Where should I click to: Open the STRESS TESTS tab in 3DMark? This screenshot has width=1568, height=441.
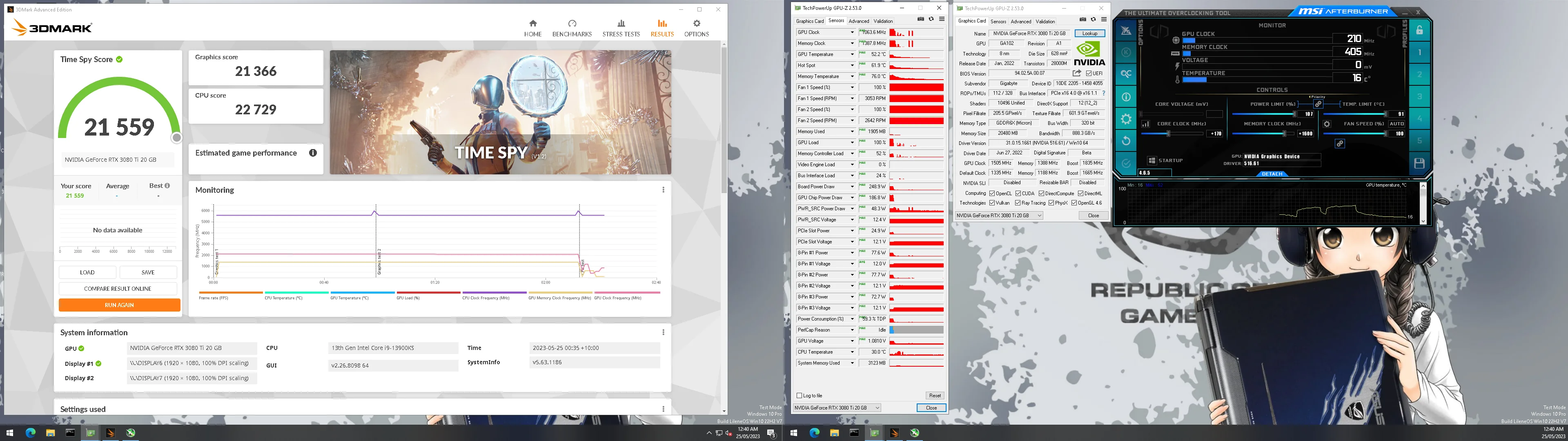click(621, 28)
